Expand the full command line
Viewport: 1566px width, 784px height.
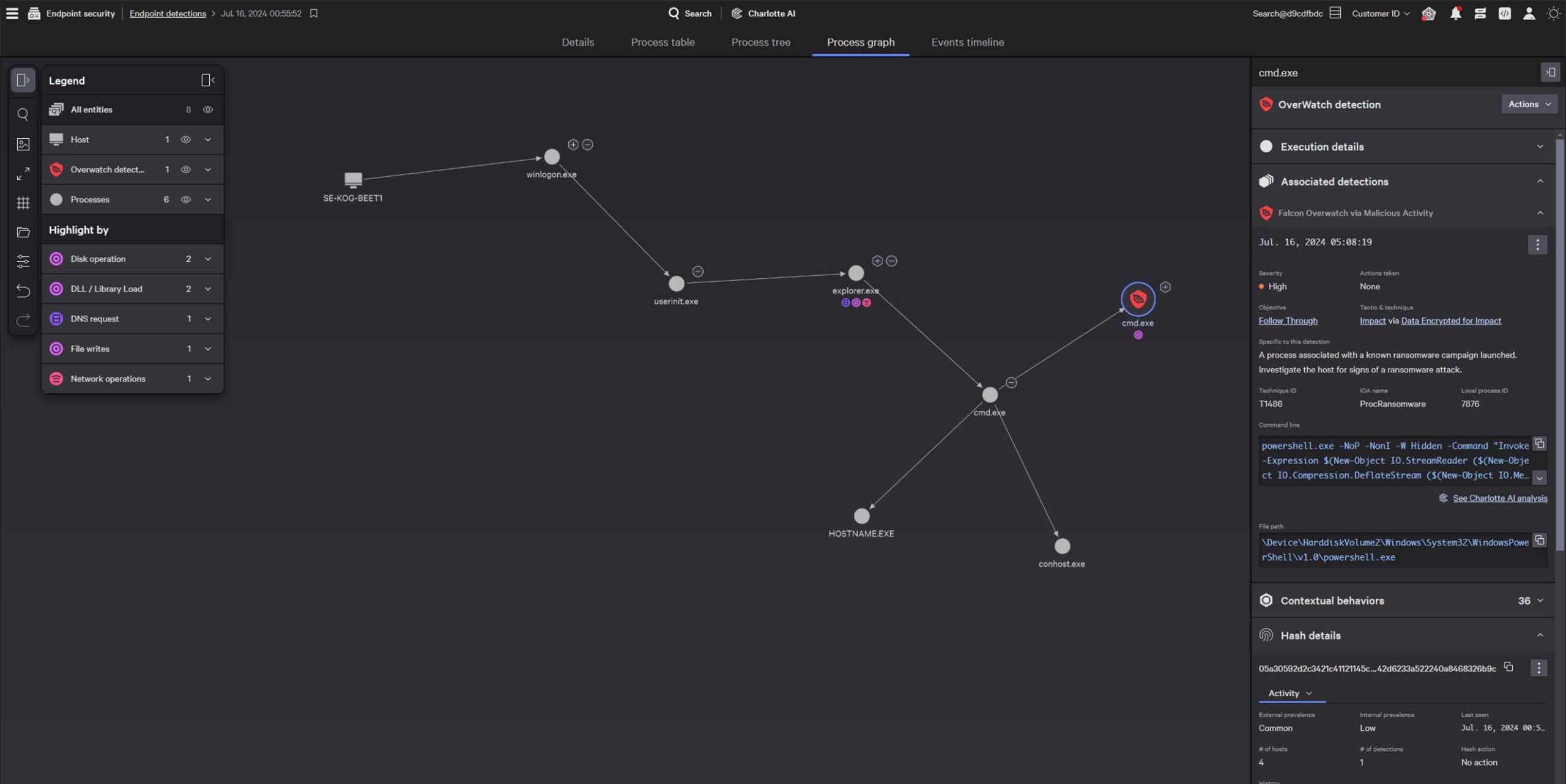(1539, 477)
